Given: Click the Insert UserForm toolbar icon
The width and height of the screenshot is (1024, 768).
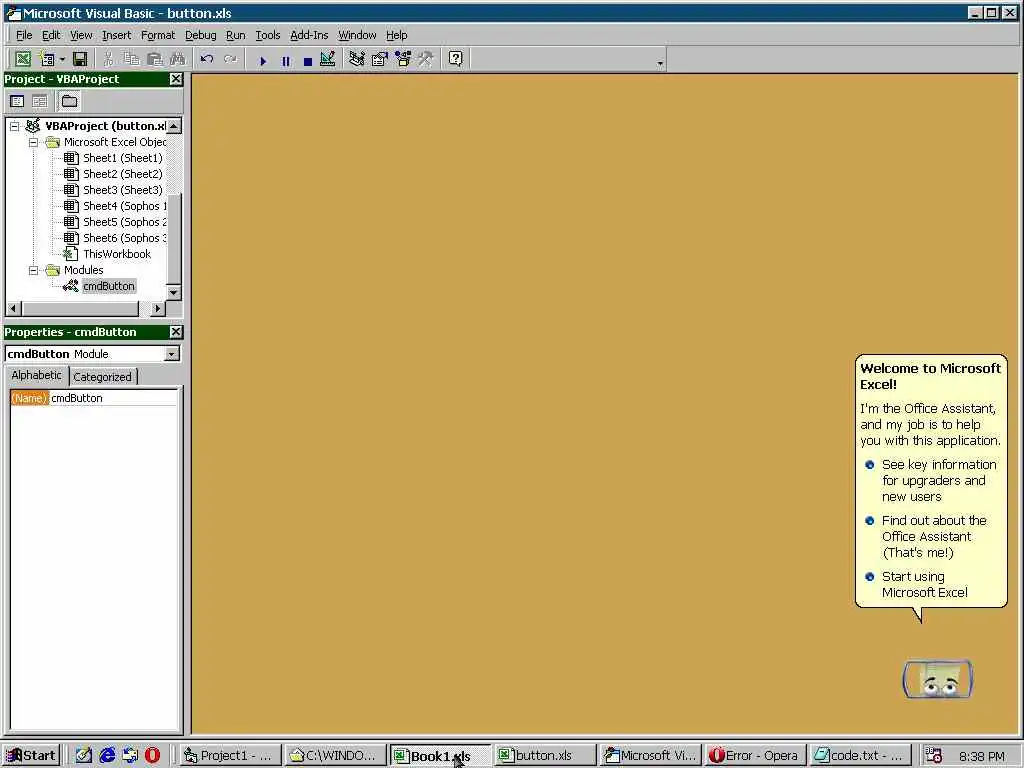Looking at the screenshot, I should (47, 59).
